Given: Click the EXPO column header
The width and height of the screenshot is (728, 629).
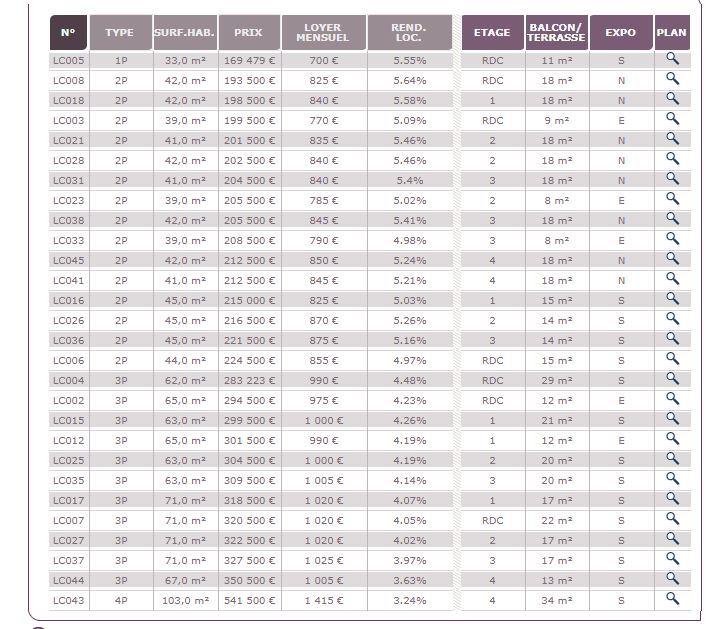Looking at the screenshot, I should pyautogui.click(x=621, y=32).
